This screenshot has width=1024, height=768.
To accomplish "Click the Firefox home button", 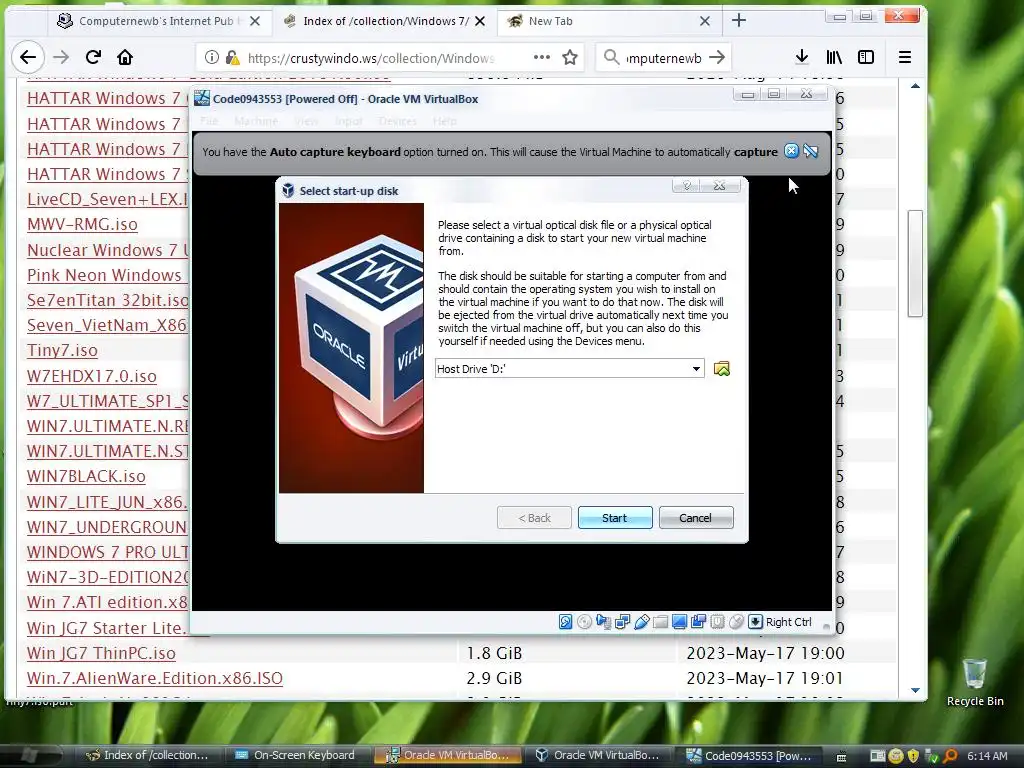I will click(125, 57).
